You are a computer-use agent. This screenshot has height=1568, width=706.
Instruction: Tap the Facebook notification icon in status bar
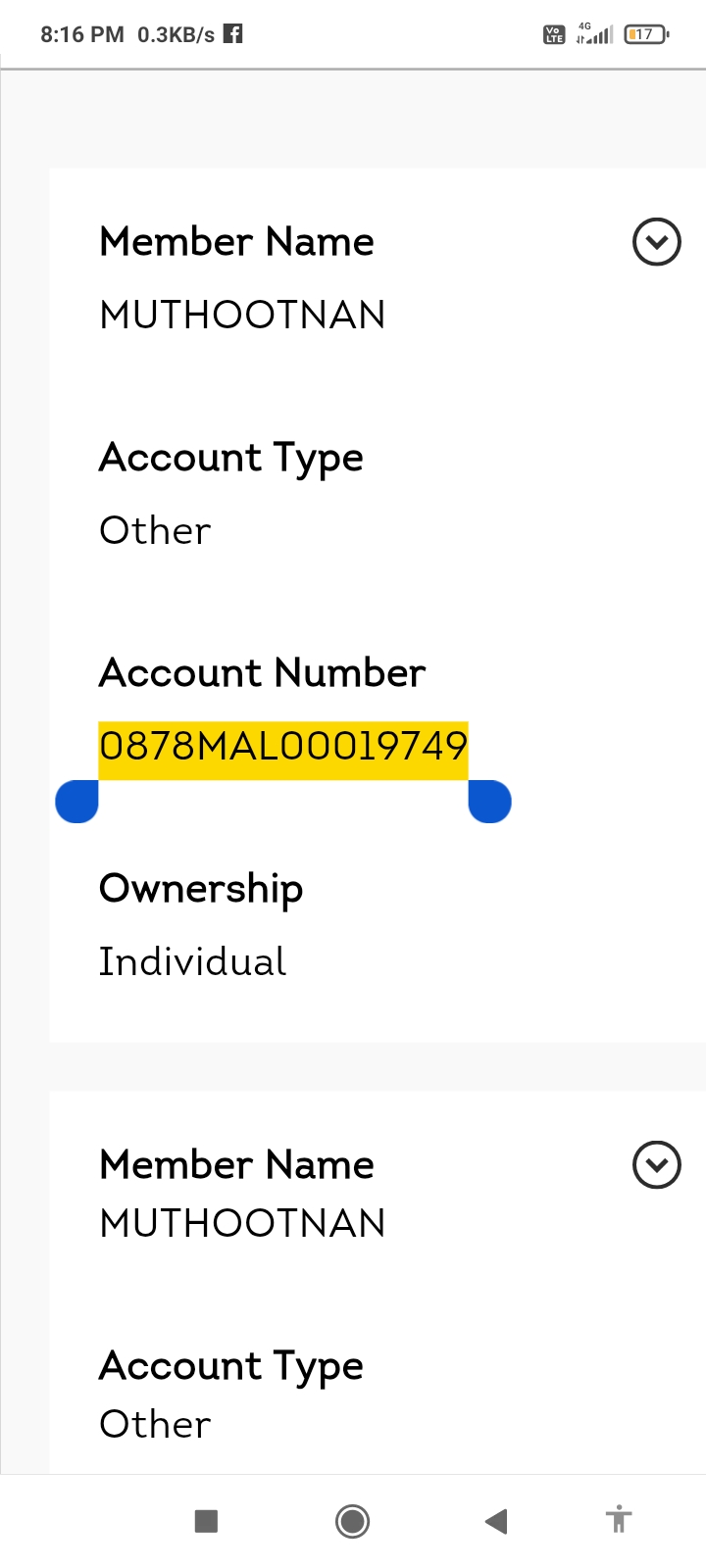click(233, 34)
